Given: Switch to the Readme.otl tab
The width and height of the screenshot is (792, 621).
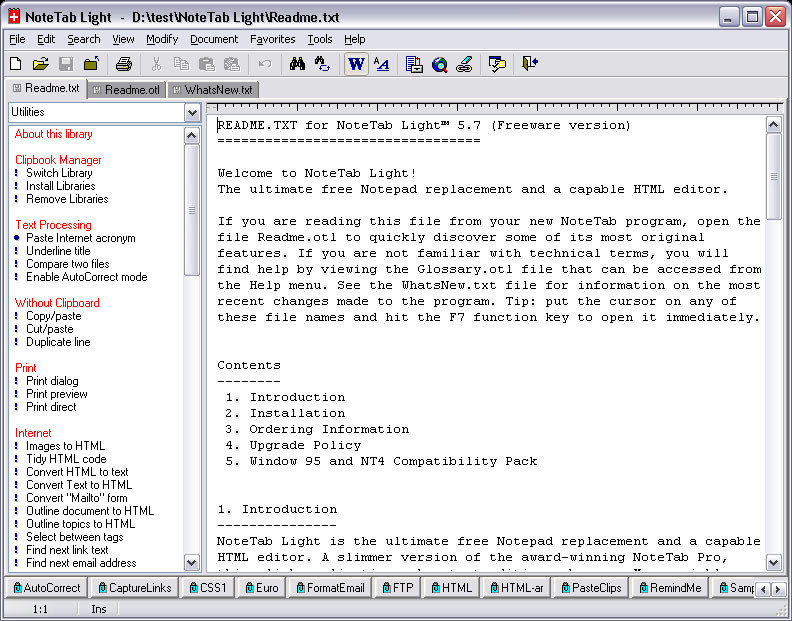Looking at the screenshot, I should click(x=127, y=90).
